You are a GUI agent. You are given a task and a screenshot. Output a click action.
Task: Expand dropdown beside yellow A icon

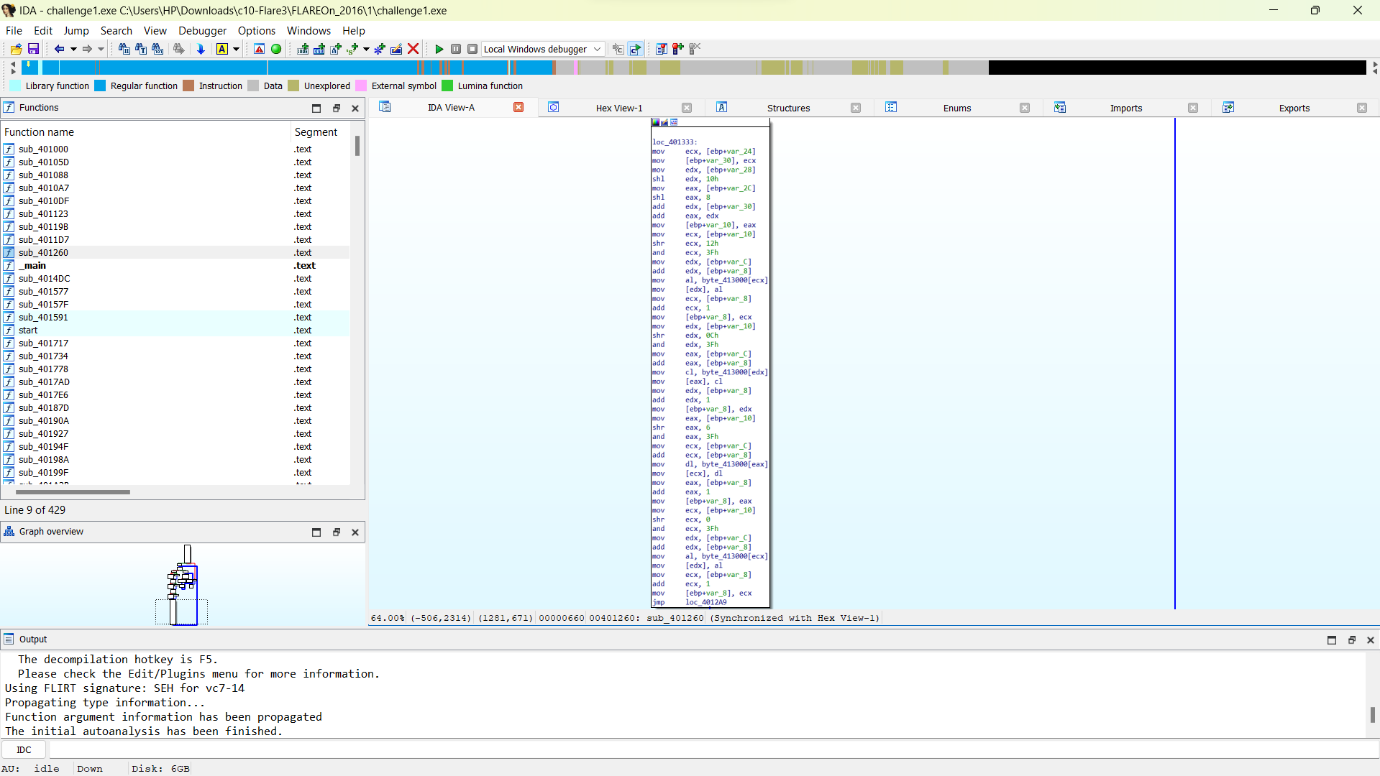point(236,49)
